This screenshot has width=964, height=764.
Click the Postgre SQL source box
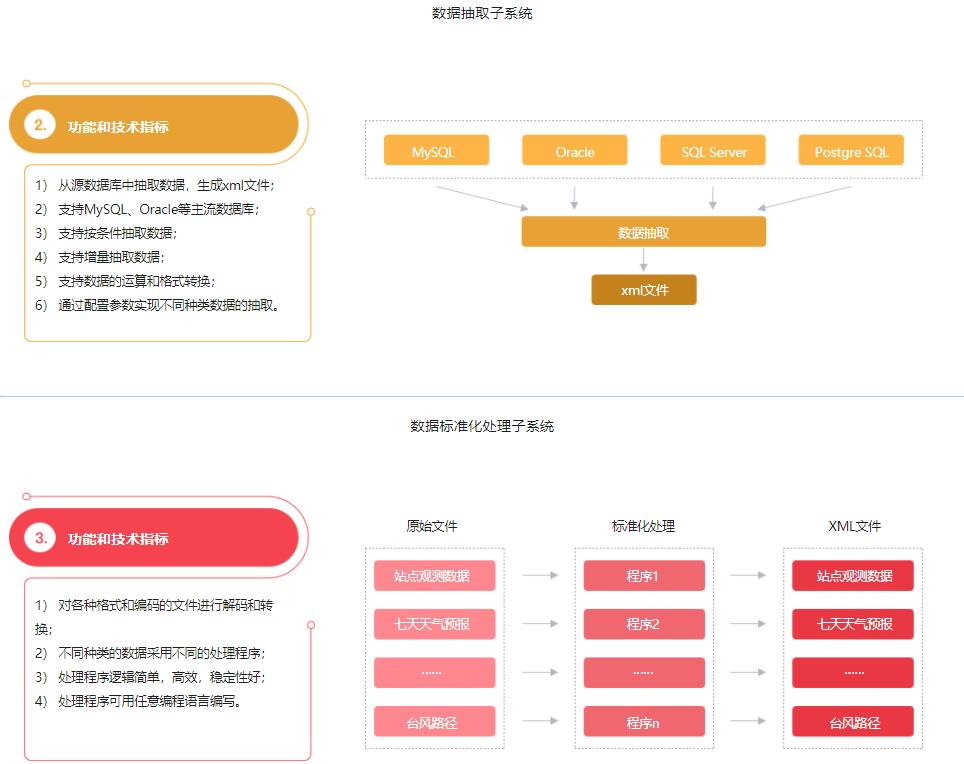851,151
